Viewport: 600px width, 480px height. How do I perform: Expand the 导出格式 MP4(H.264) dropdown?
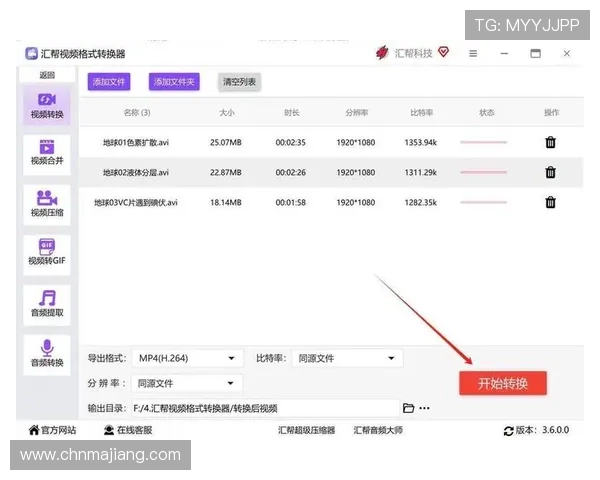tap(188, 358)
